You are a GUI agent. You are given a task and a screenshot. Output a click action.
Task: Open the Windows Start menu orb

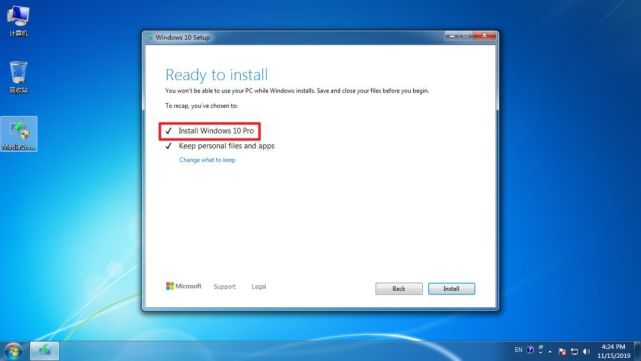click(x=13, y=350)
